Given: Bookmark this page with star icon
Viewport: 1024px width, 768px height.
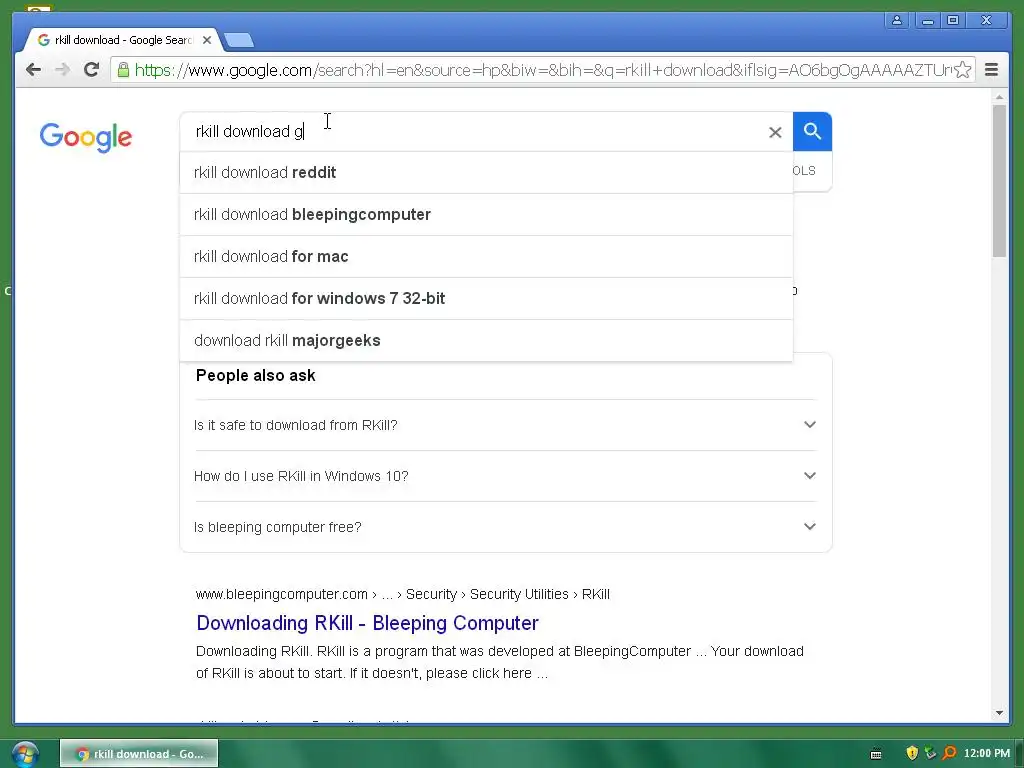Looking at the screenshot, I should pyautogui.click(x=963, y=70).
